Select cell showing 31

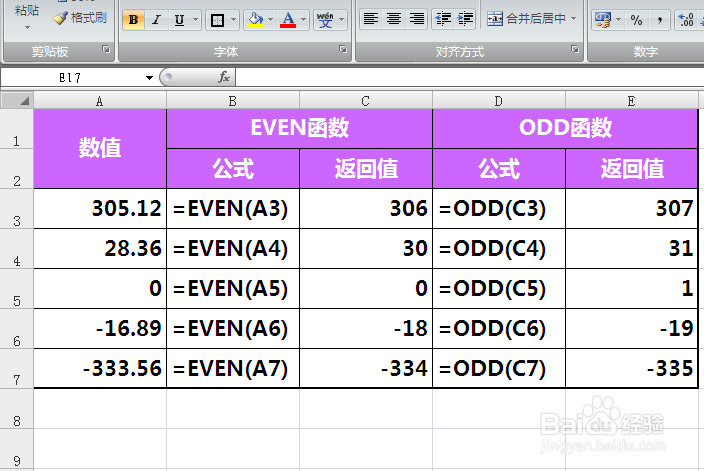(x=631, y=248)
